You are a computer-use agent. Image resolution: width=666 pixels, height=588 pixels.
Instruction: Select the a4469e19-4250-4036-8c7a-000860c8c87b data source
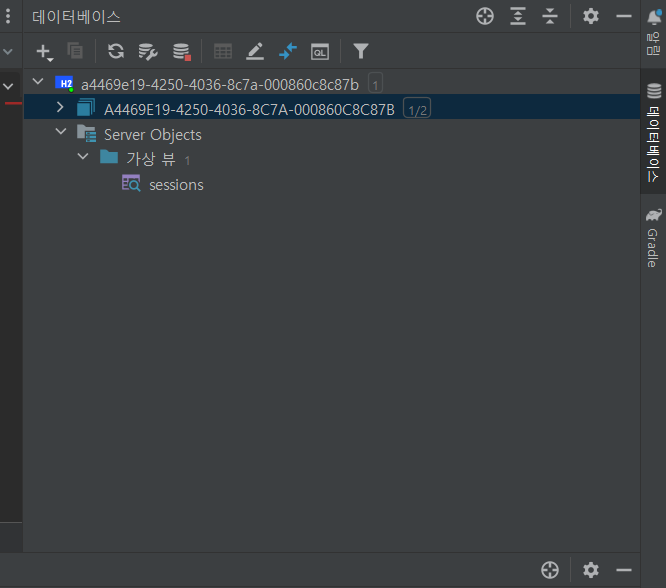pyautogui.click(x=220, y=85)
